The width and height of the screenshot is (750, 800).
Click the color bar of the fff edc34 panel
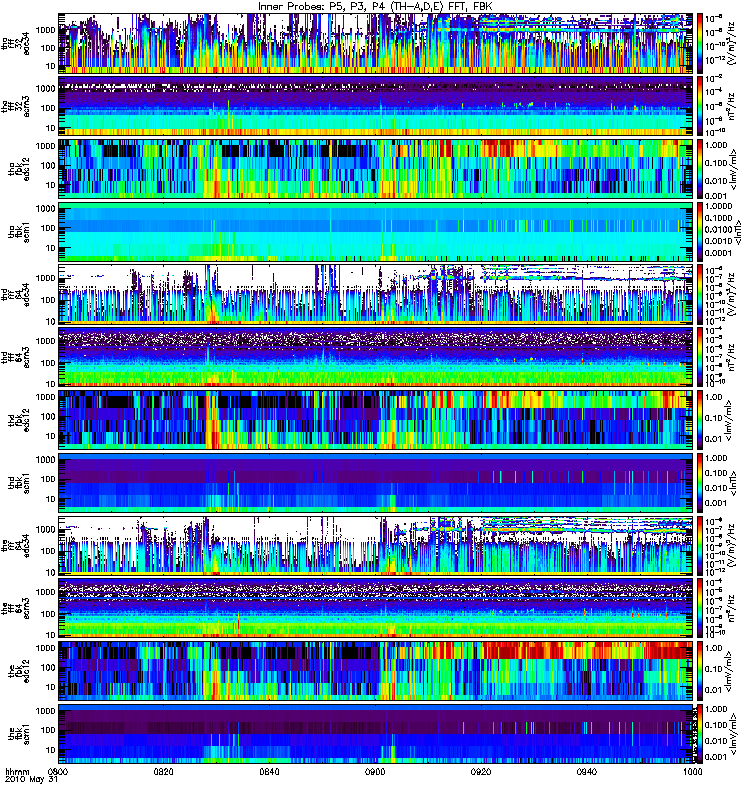pos(700,545)
